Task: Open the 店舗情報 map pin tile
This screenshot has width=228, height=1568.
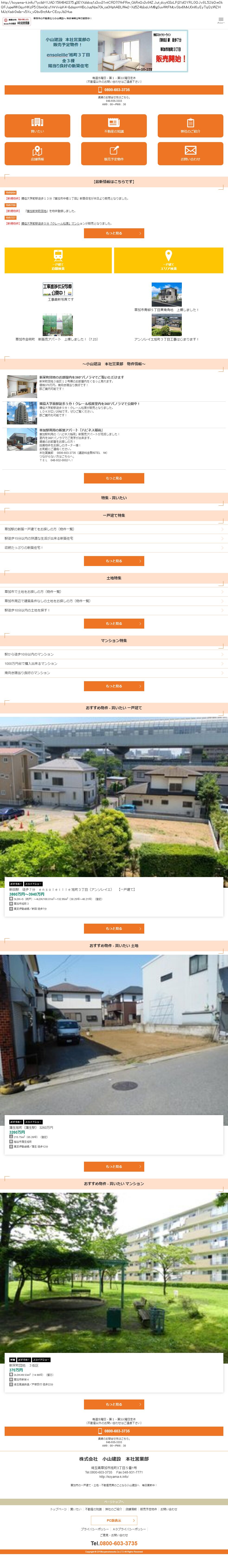Action: (x=37, y=153)
